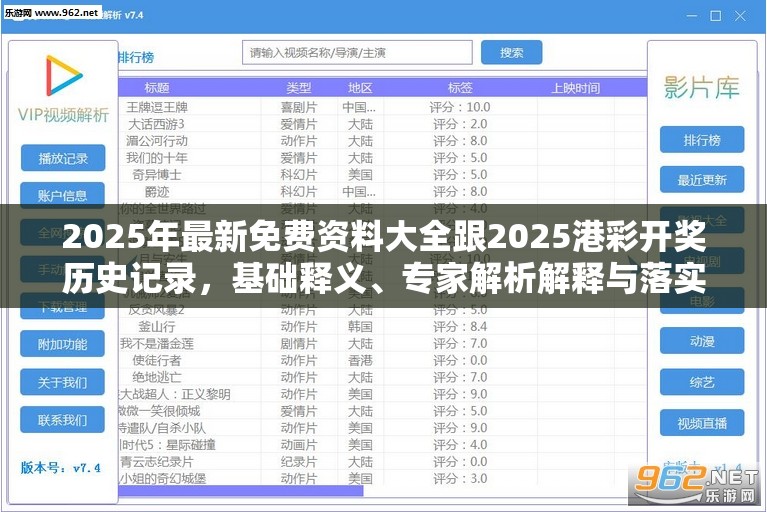The width and height of the screenshot is (767, 512).
Task: Select the 反贪风暴2 title
Action: tap(157, 310)
